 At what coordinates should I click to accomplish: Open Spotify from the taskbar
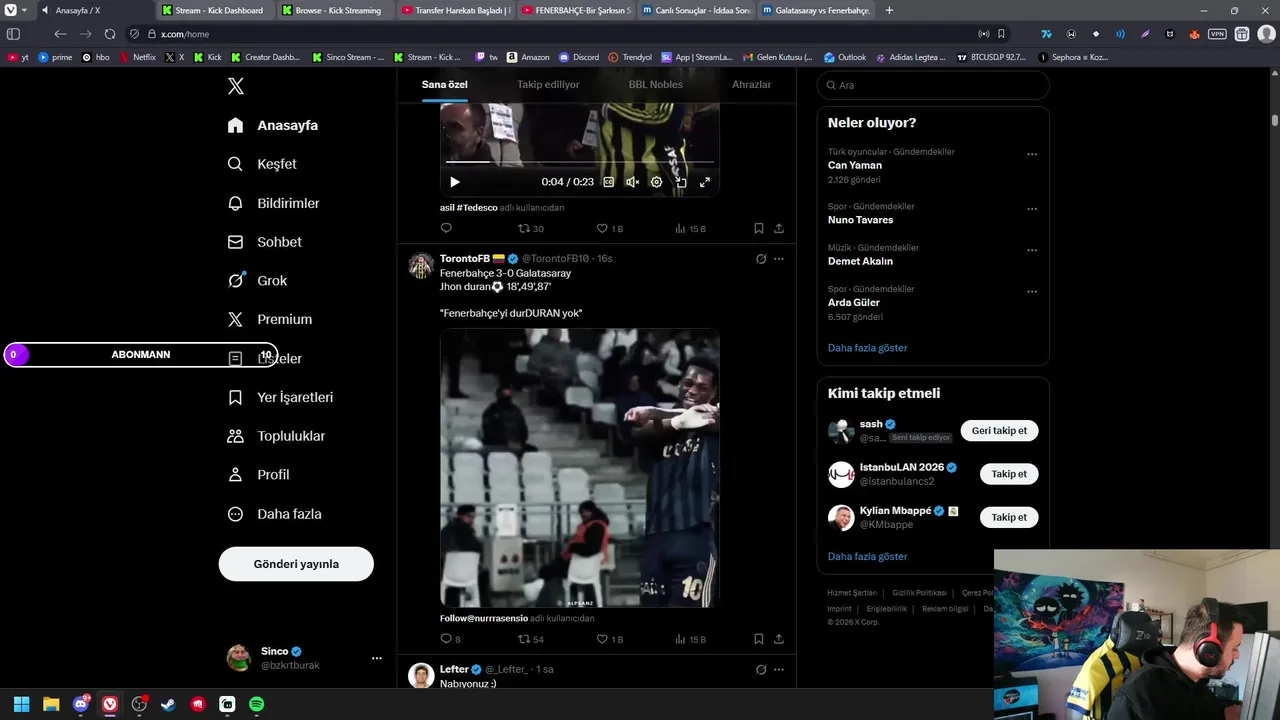coord(257,704)
